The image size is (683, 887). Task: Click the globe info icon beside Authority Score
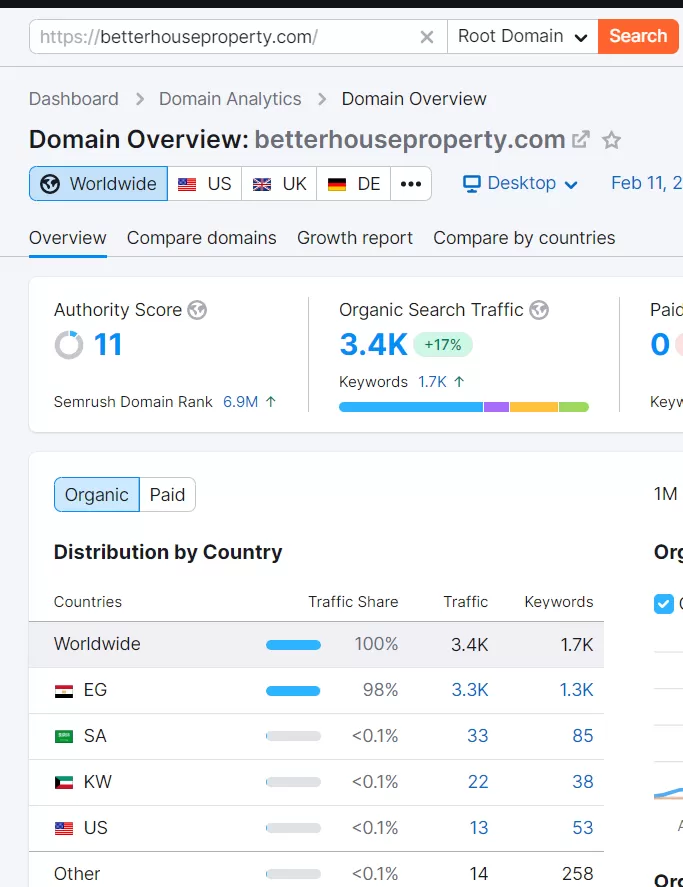click(x=197, y=310)
